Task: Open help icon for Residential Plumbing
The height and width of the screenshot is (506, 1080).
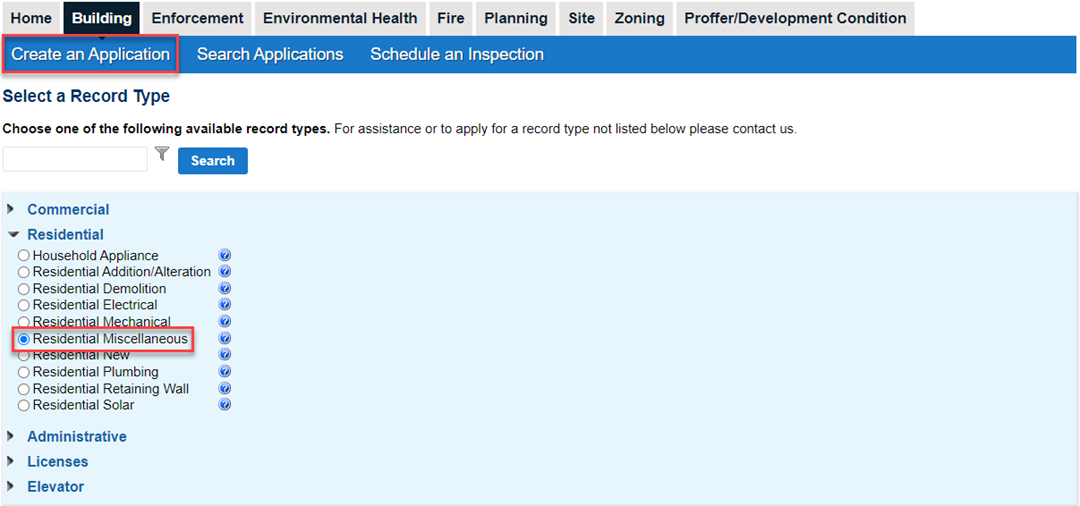Action: click(x=224, y=372)
